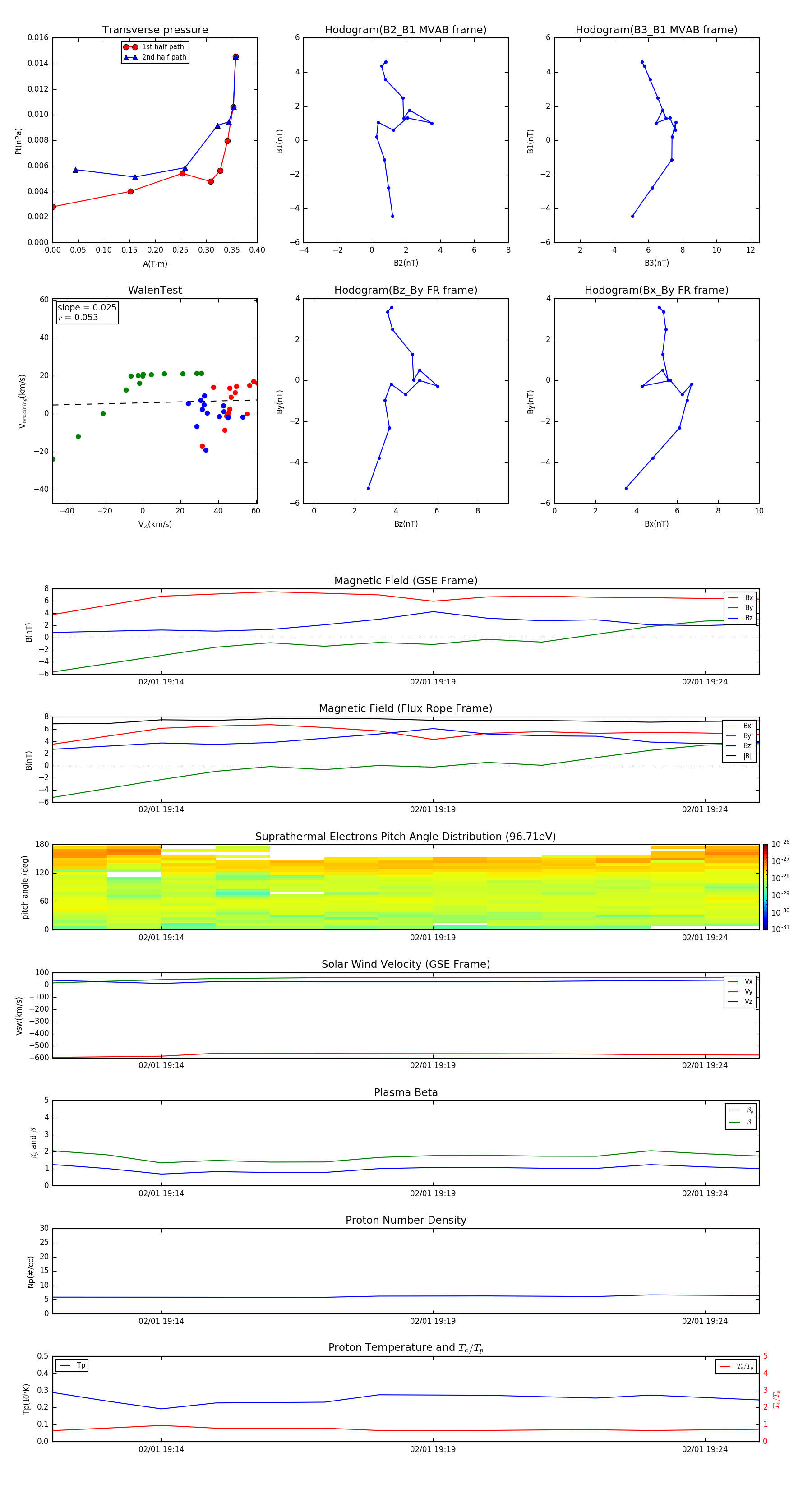812x1489 pixels.
Task: Click the Suprathermal Electrons Pitch Angle Distribution title
Action: tap(406, 837)
